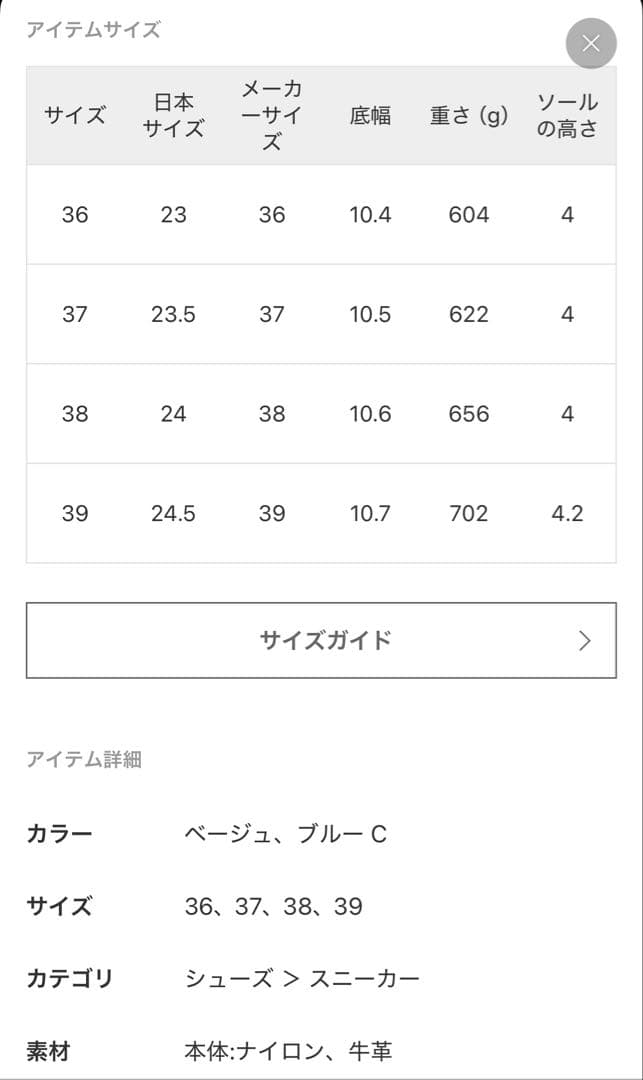Image resolution: width=643 pixels, height=1080 pixels.
Task: Click the 24.5 Japan size cell
Action: tap(173, 513)
